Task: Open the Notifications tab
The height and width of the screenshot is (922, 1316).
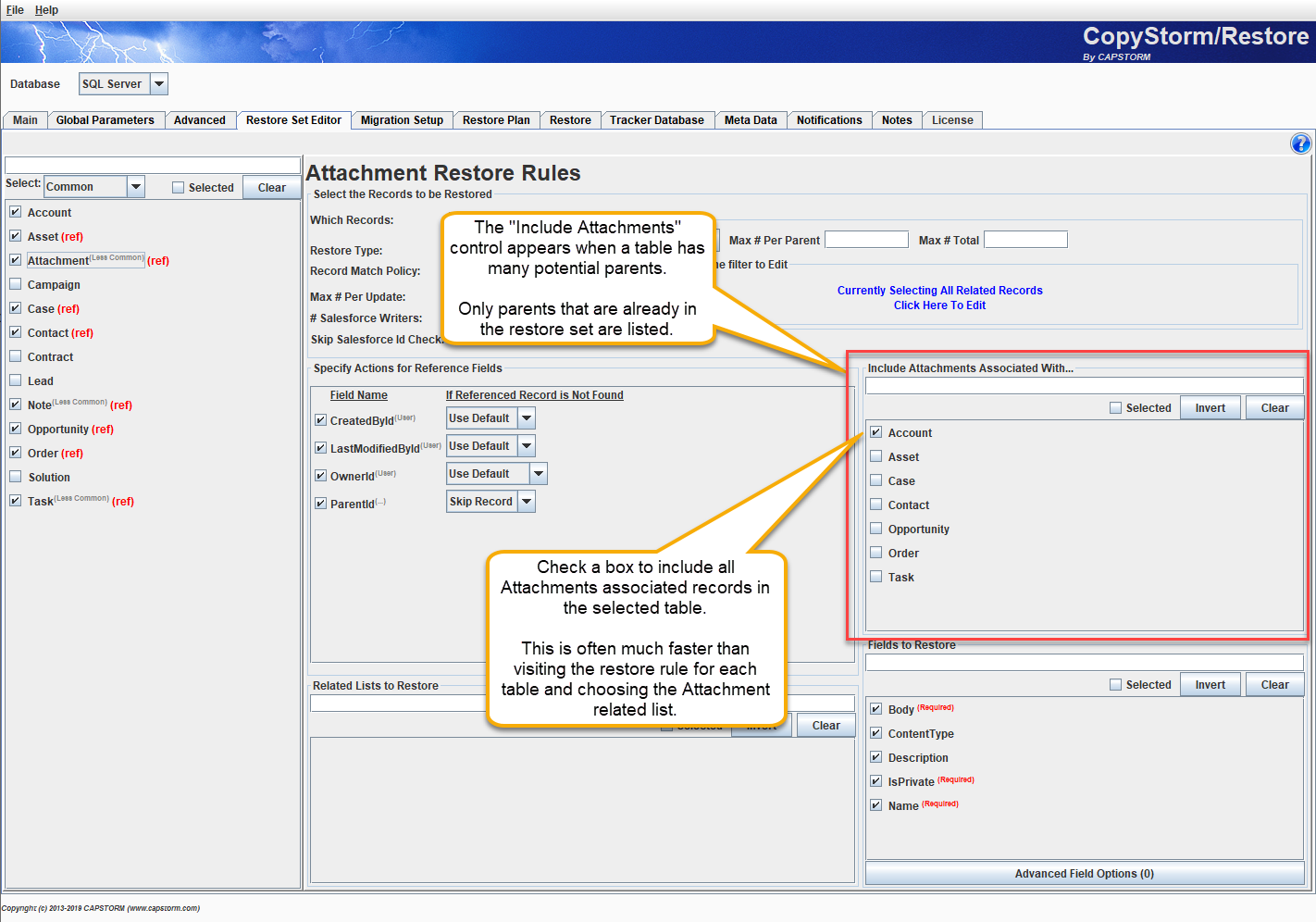Action: (829, 120)
